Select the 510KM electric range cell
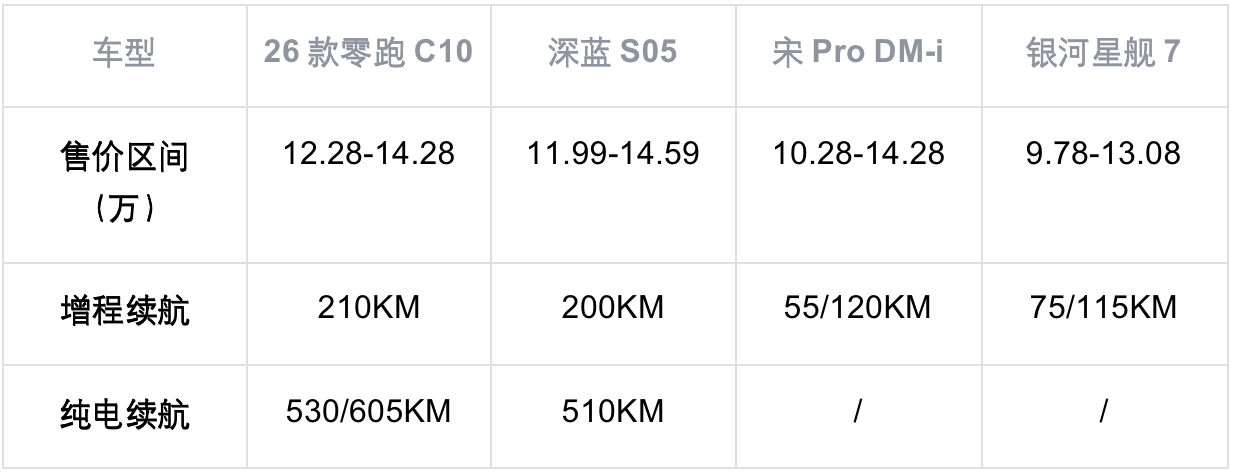The height and width of the screenshot is (474, 1236). 613,412
